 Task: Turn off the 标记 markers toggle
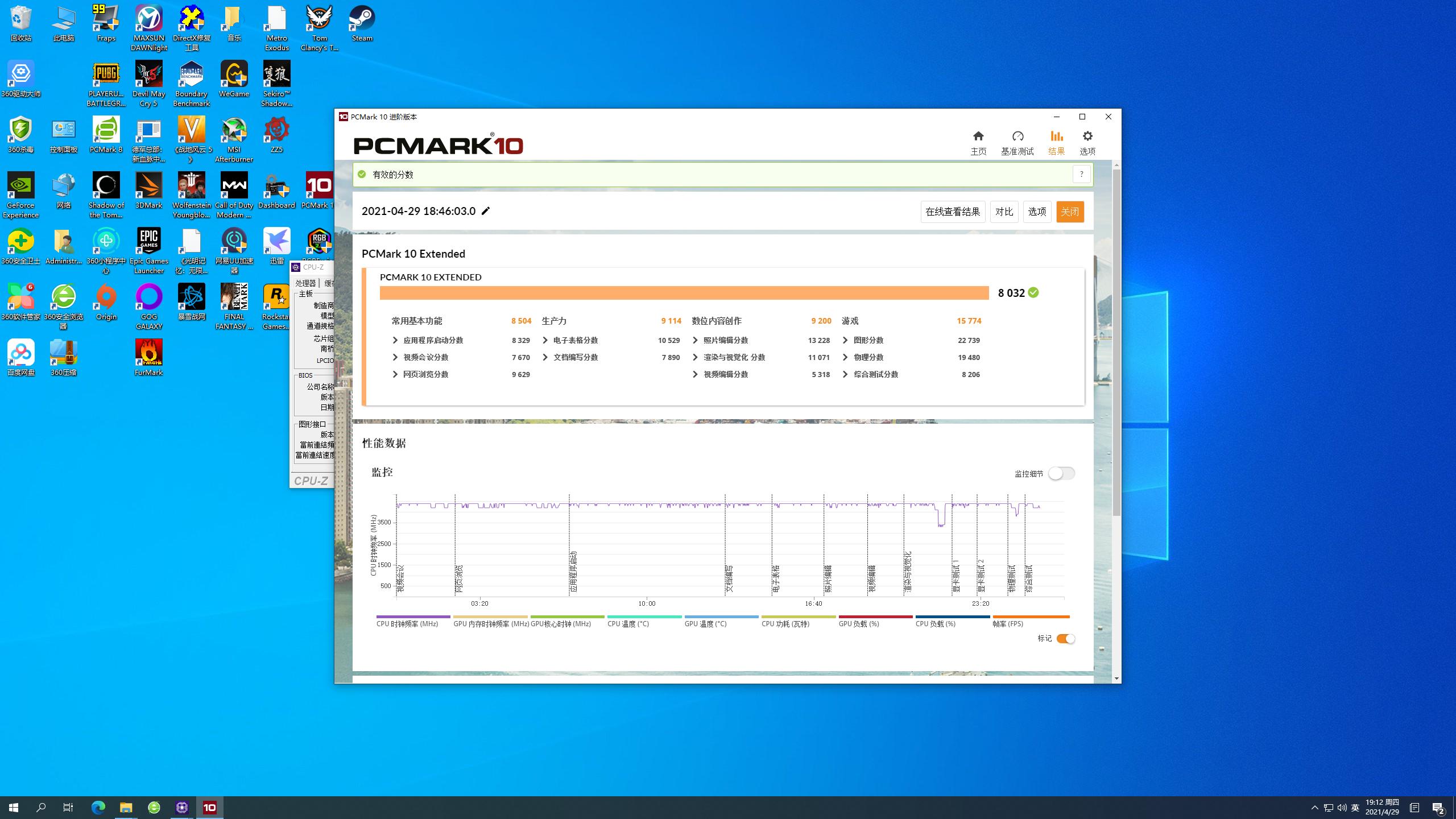point(1065,639)
